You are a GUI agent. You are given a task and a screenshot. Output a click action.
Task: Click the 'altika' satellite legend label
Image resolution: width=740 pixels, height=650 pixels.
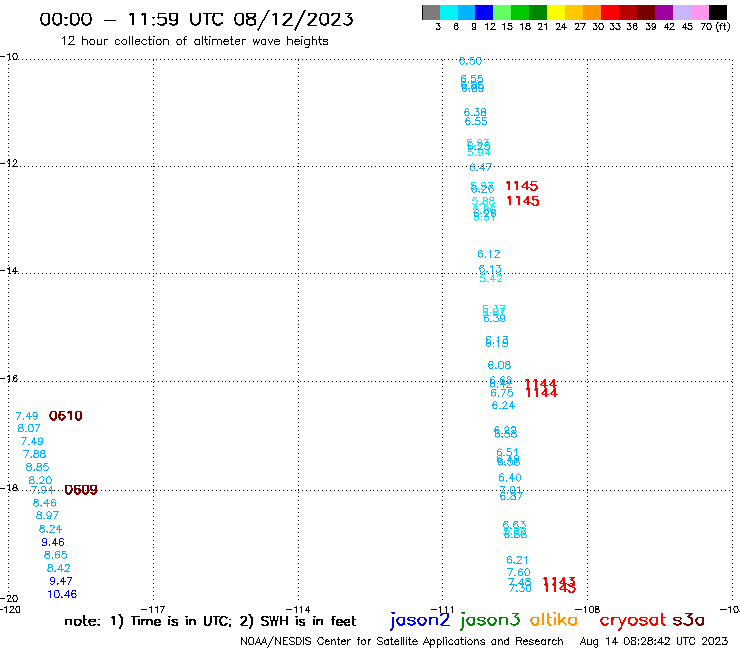tap(554, 620)
